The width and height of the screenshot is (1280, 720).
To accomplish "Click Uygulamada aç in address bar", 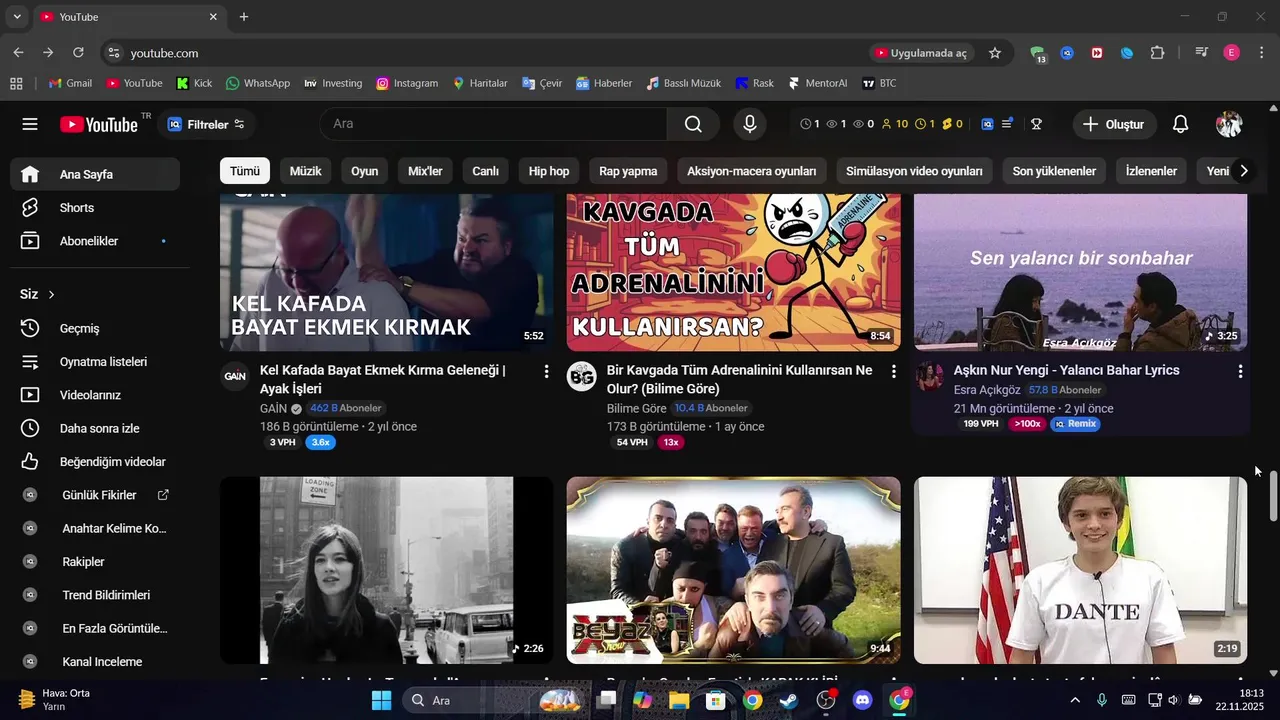I will coord(921,53).
